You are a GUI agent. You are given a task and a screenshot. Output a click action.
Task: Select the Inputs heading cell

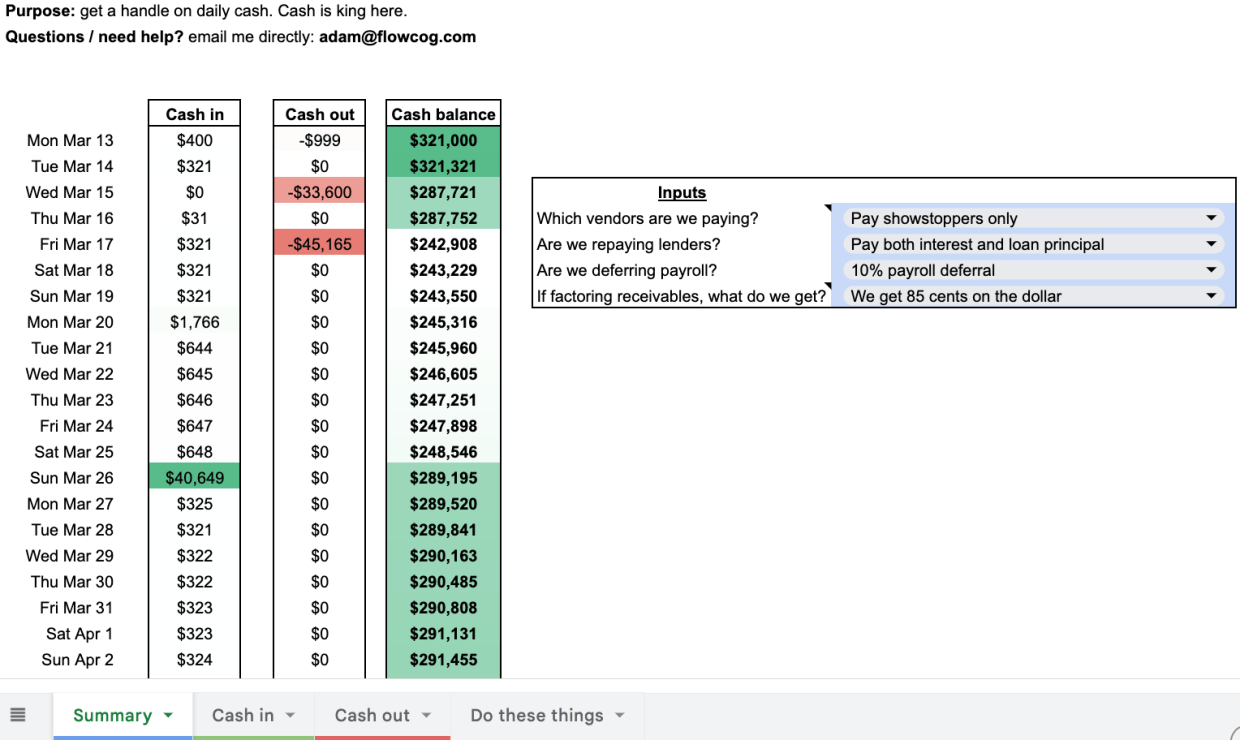point(682,192)
